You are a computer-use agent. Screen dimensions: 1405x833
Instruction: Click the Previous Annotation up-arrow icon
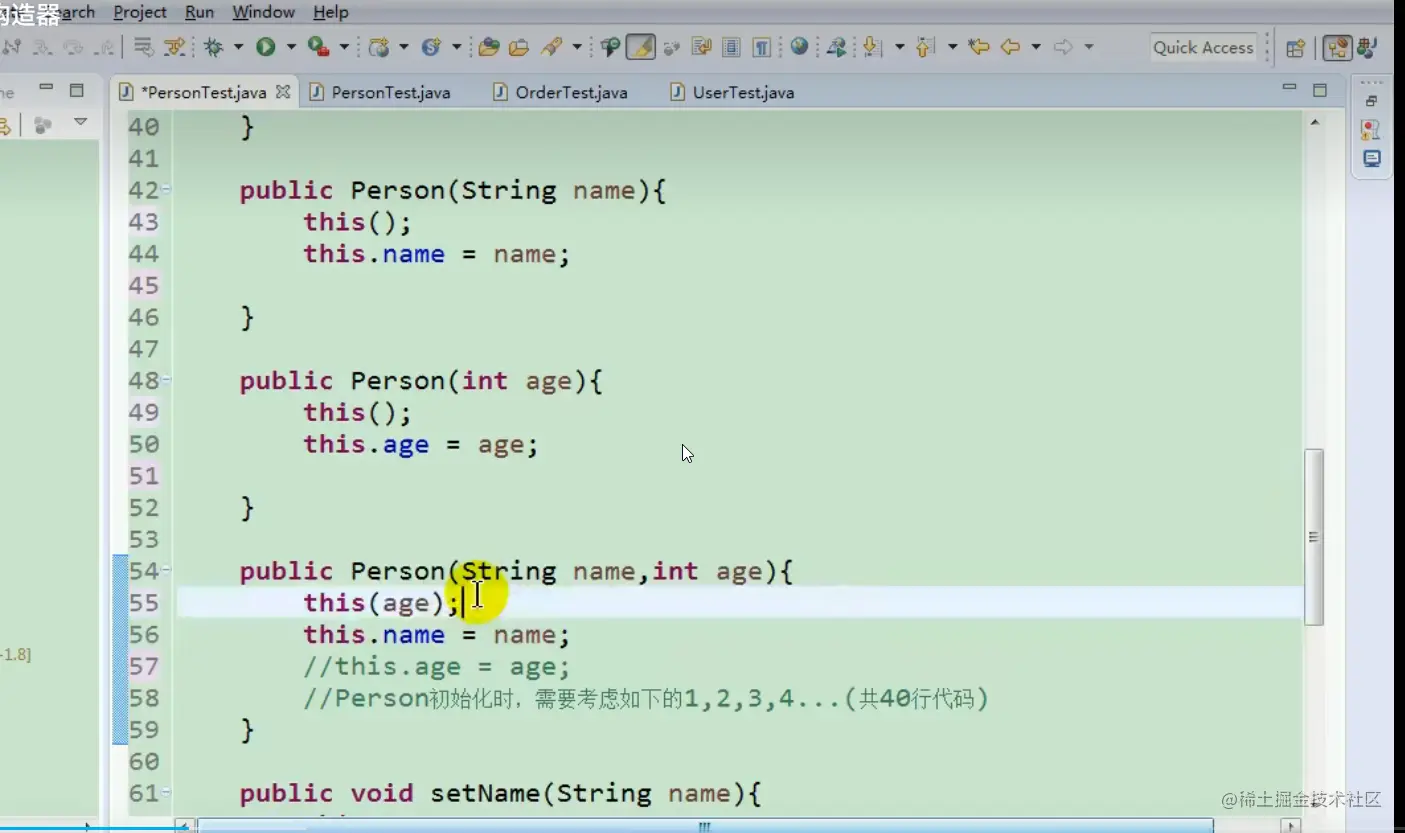point(925,47)
